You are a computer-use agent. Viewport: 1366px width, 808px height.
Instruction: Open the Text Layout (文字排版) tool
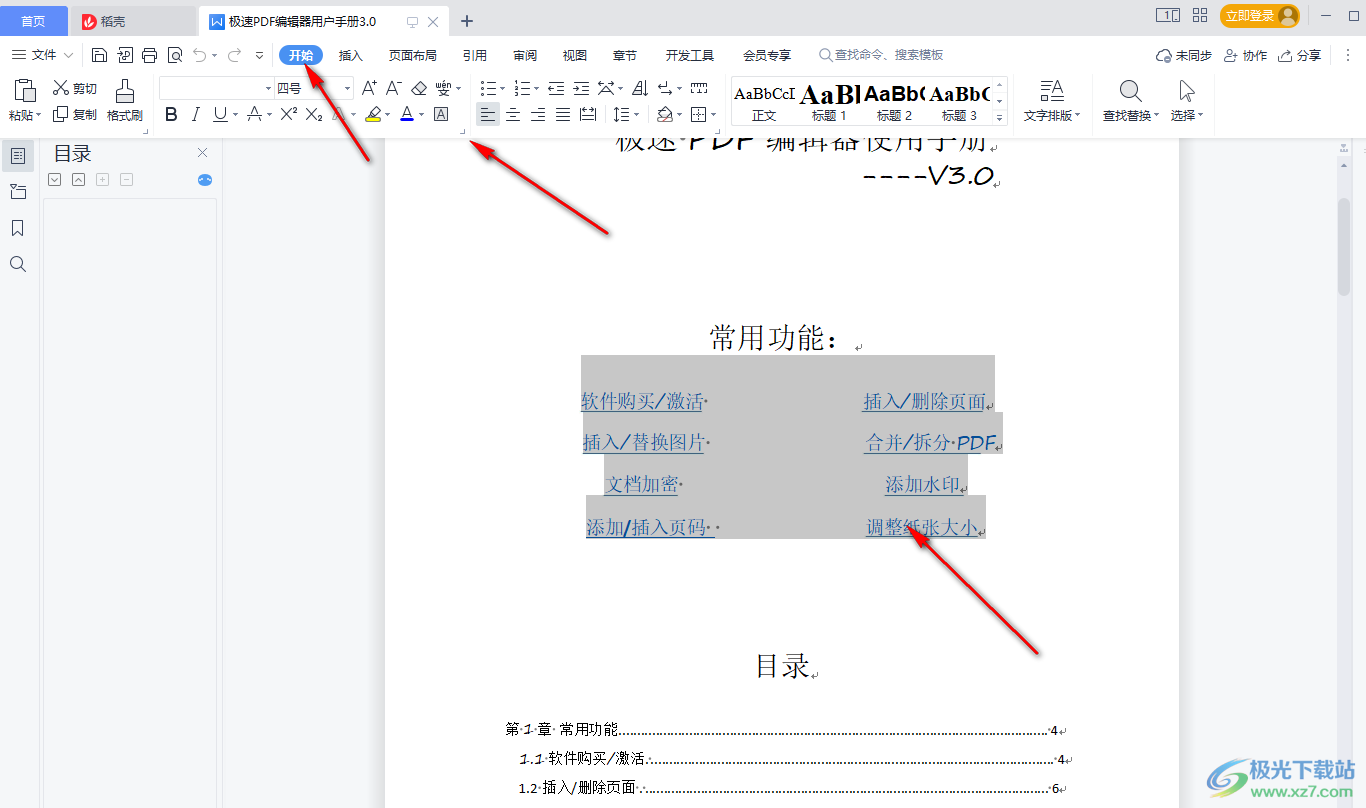coord(1052,101)
